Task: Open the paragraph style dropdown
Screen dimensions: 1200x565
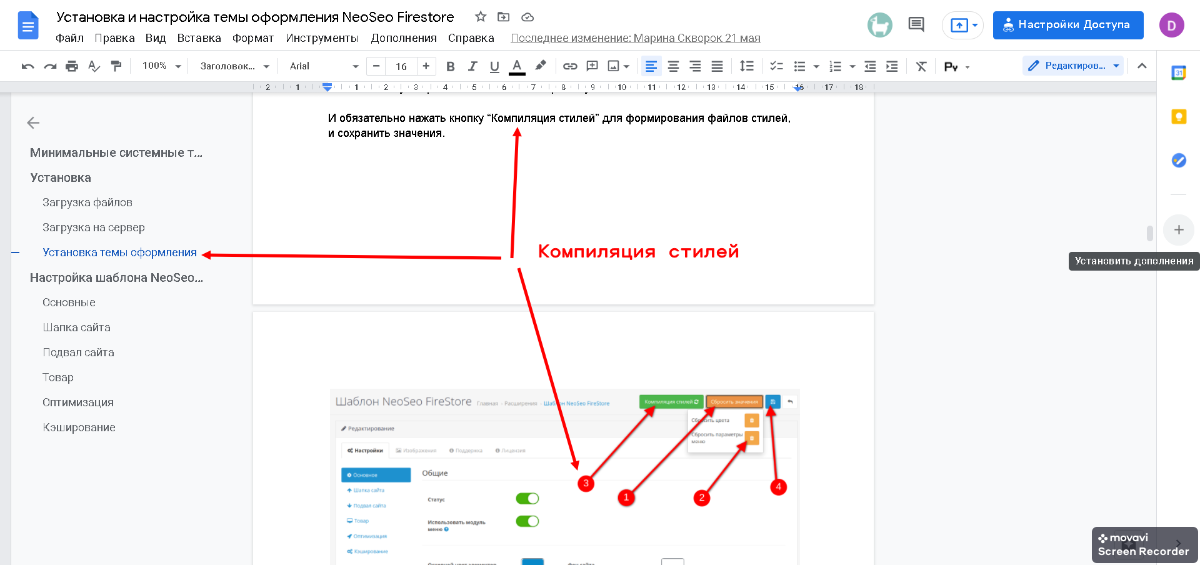Action: point(235,66)
